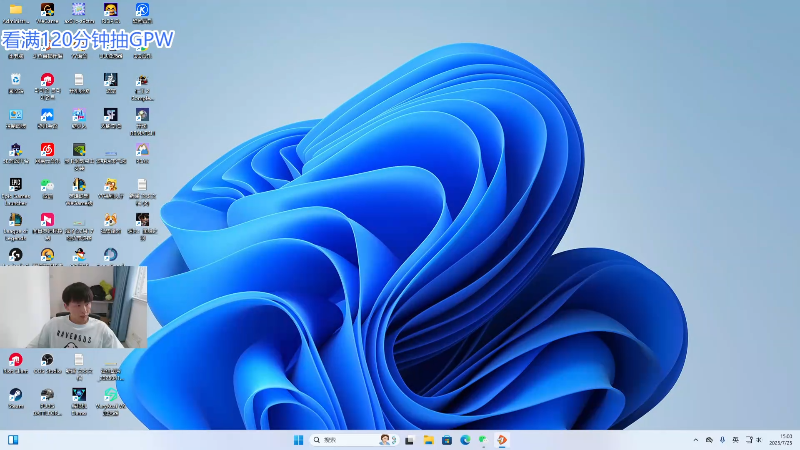Open the QQ penguin shortcut
The height and width of the screenshot is (450, 800).
(x=79, y=255)
